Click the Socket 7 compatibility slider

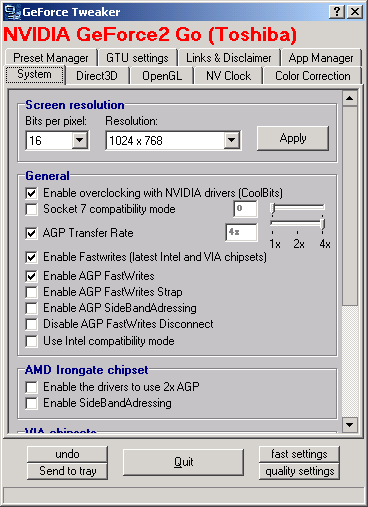coord(297,208)
